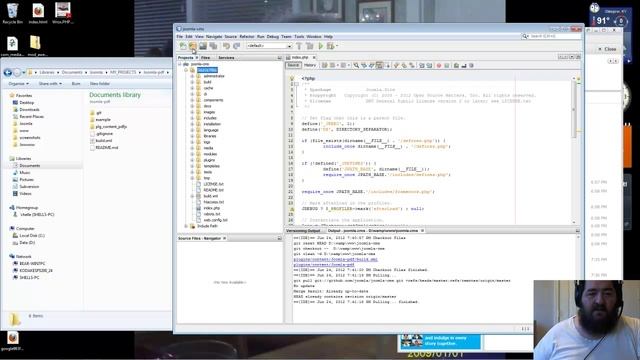Click Burn button in Explorer toolbar
This screenshot has height=360, width=640.
tap(76, 84)
